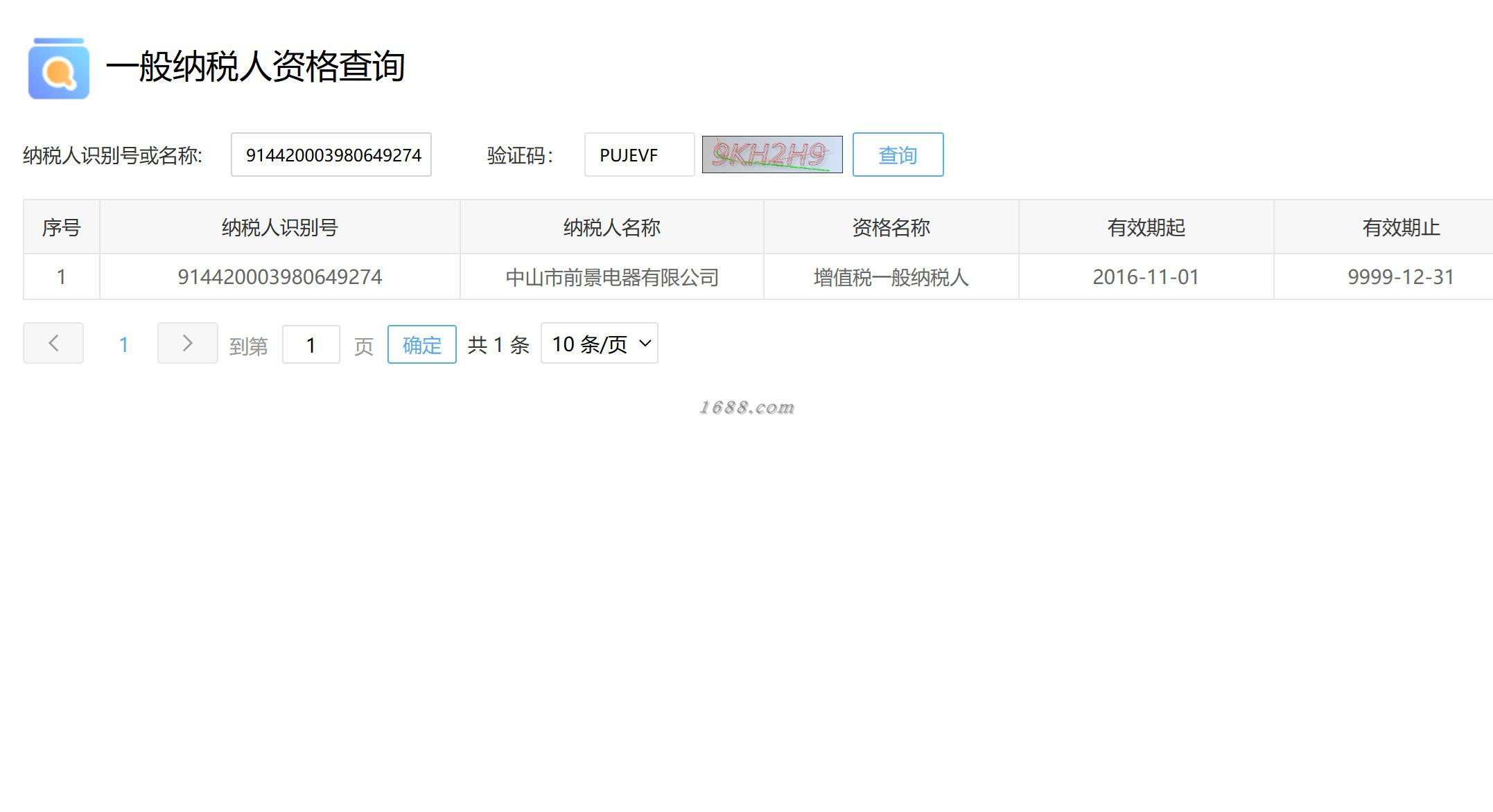Click the 纳税人识别号或名称 label

[x=113, y=155]
